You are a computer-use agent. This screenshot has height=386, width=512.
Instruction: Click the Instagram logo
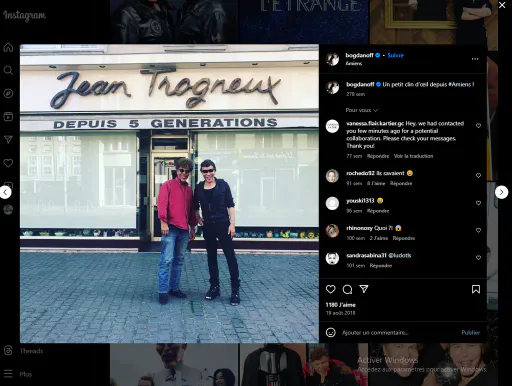click(x=25, y=15)
